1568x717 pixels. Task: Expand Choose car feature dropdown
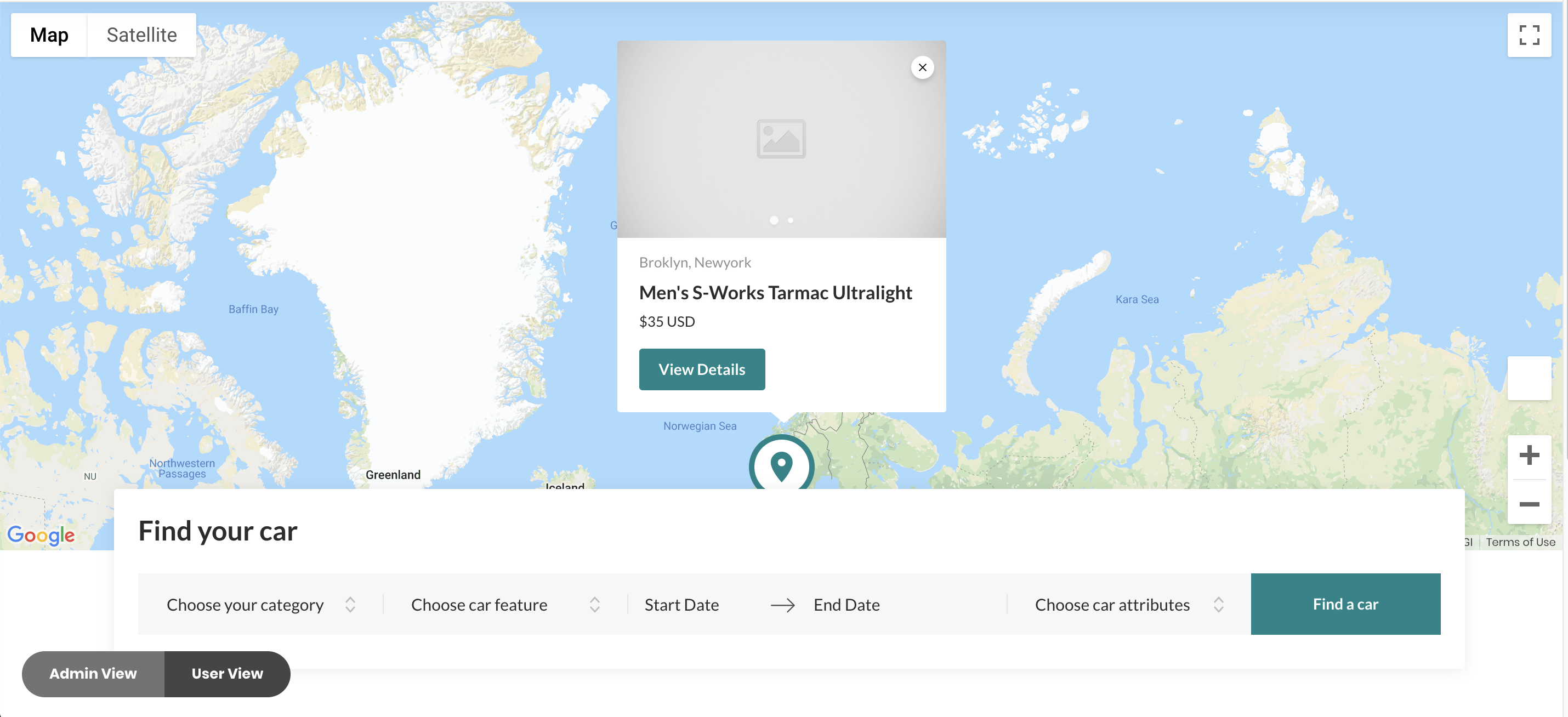[x=504, y=605]
